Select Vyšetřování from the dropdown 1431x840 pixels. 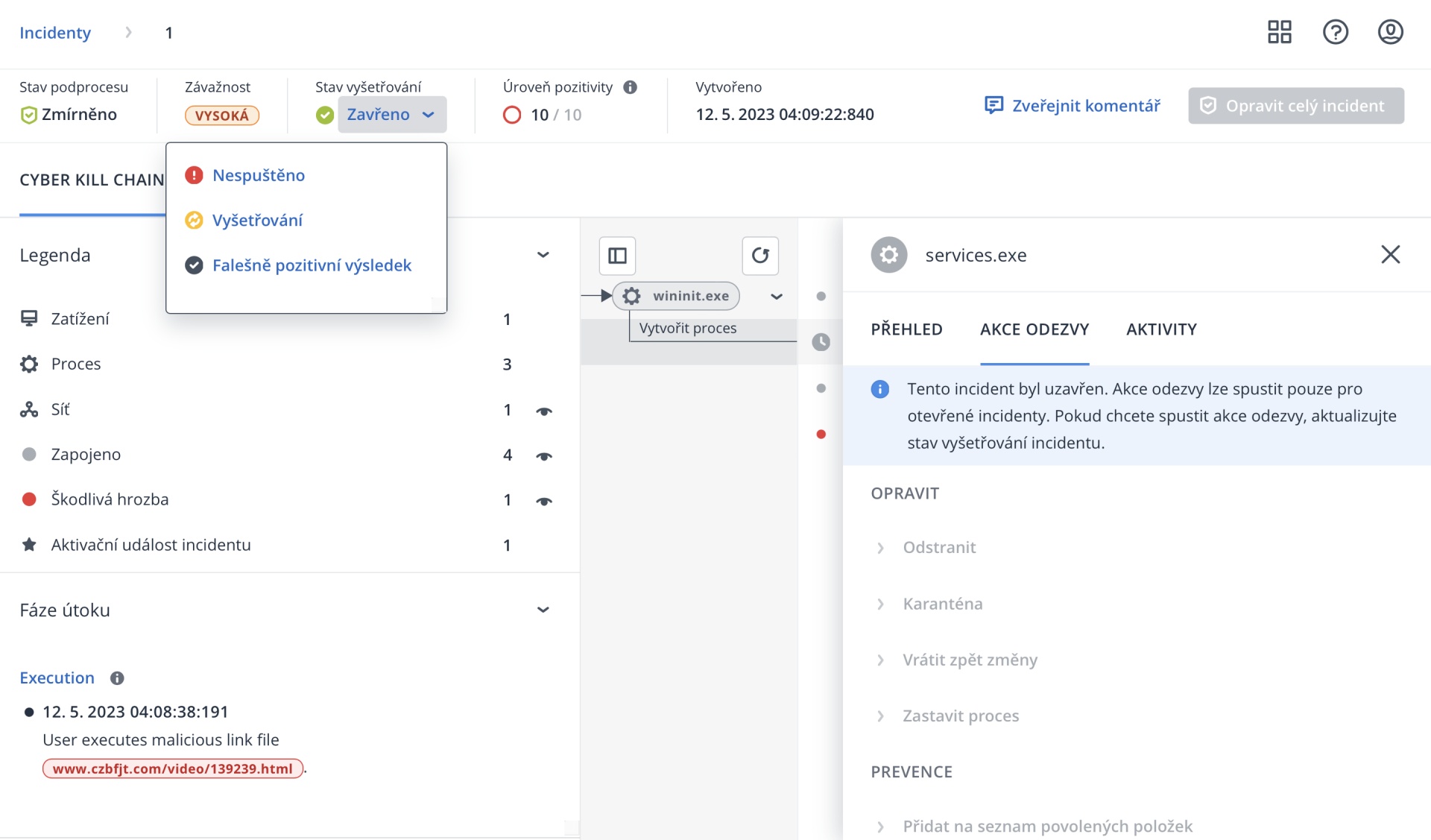tap(257, 221)
